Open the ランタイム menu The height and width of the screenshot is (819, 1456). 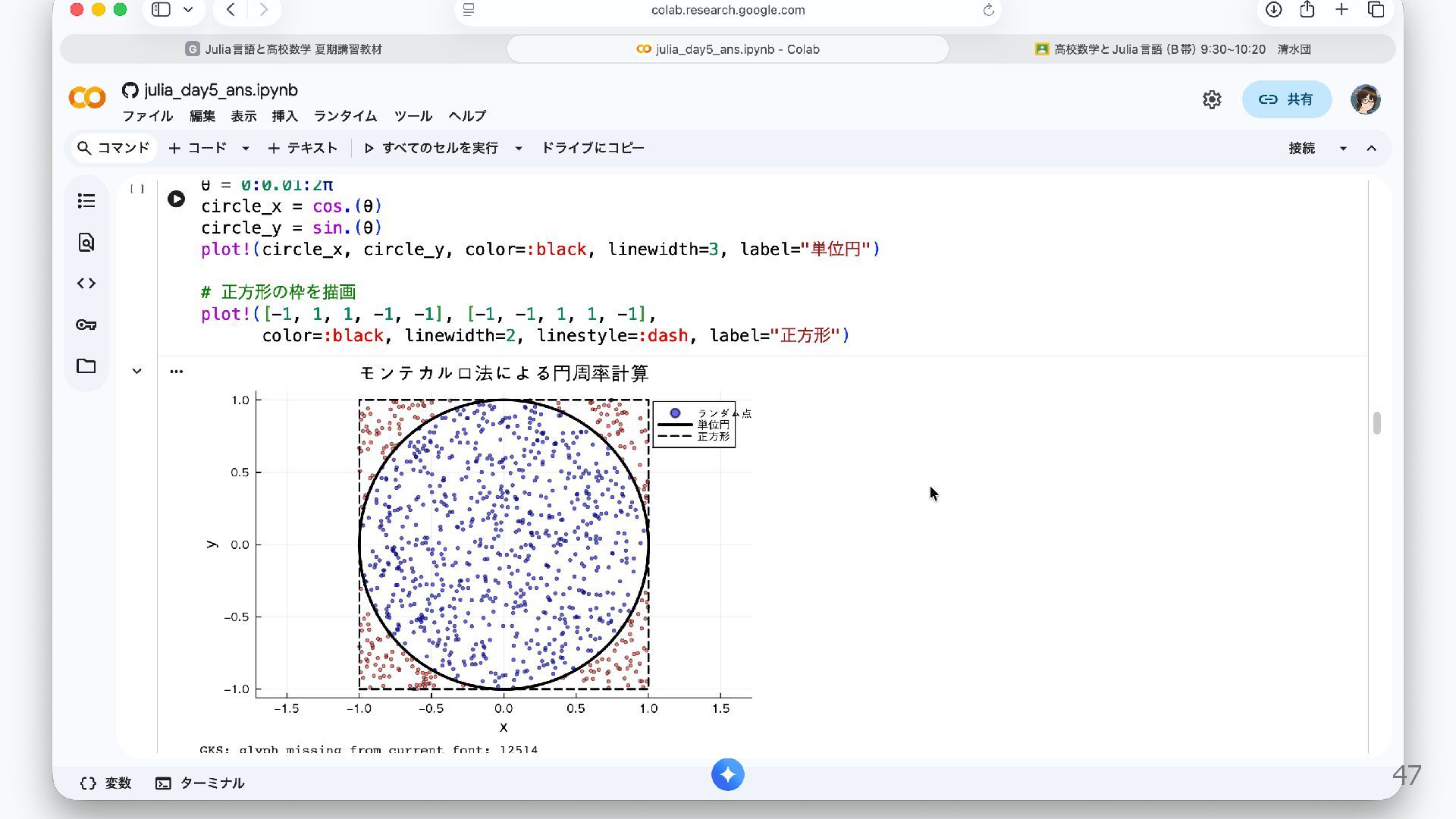(345, 116)
